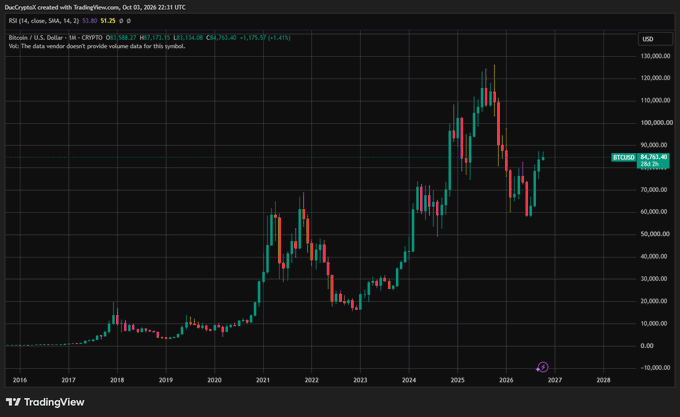This screenshot has width=680, height=417.
Task: Click the 2026 label on the time axis
Action: (506, 380)
